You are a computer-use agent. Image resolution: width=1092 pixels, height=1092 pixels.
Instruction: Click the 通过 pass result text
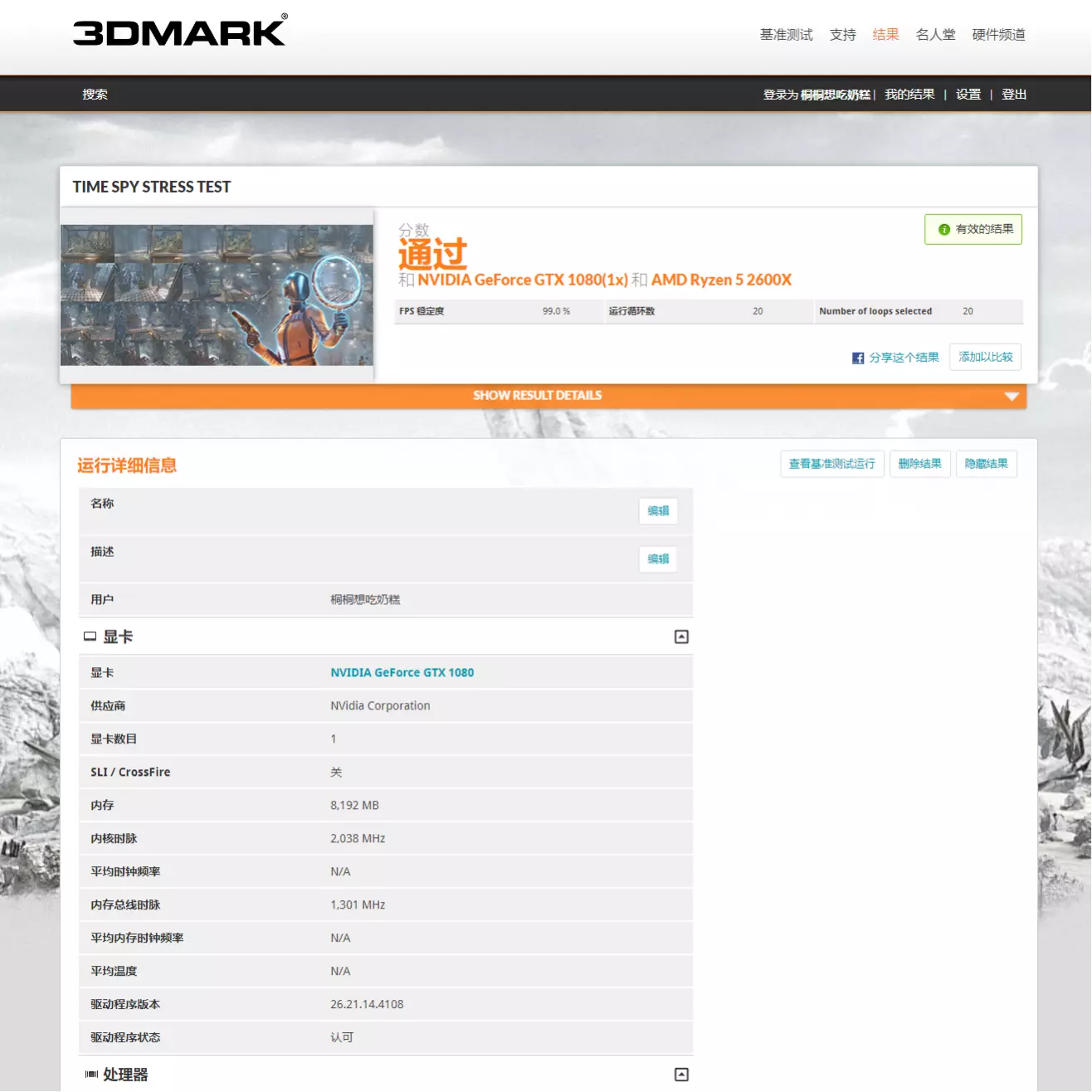pos(432,255)
